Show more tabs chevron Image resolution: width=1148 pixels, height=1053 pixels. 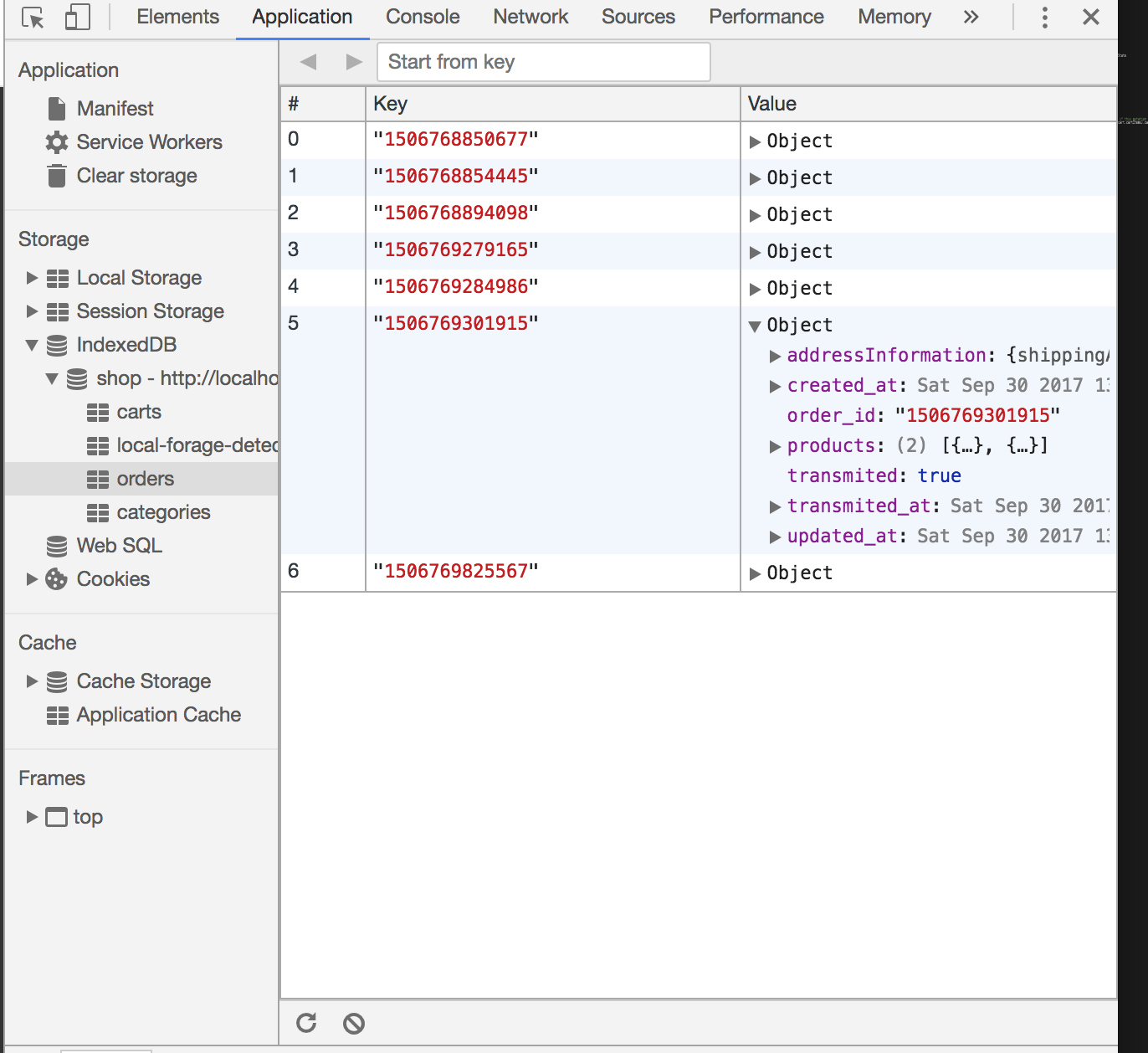coord(971,18)
